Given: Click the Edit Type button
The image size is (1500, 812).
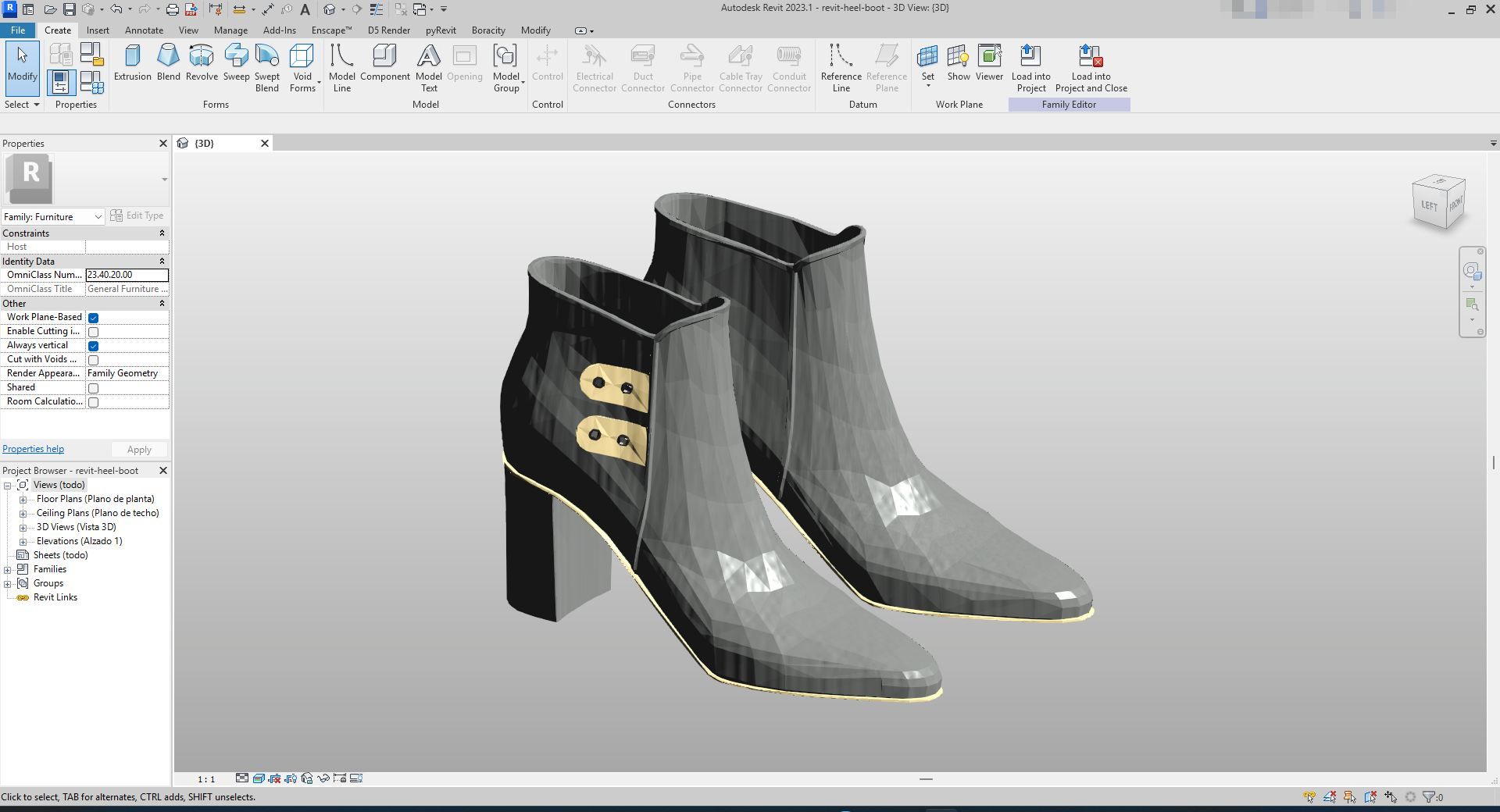Looking at the screenshot, I should (137, 215).
